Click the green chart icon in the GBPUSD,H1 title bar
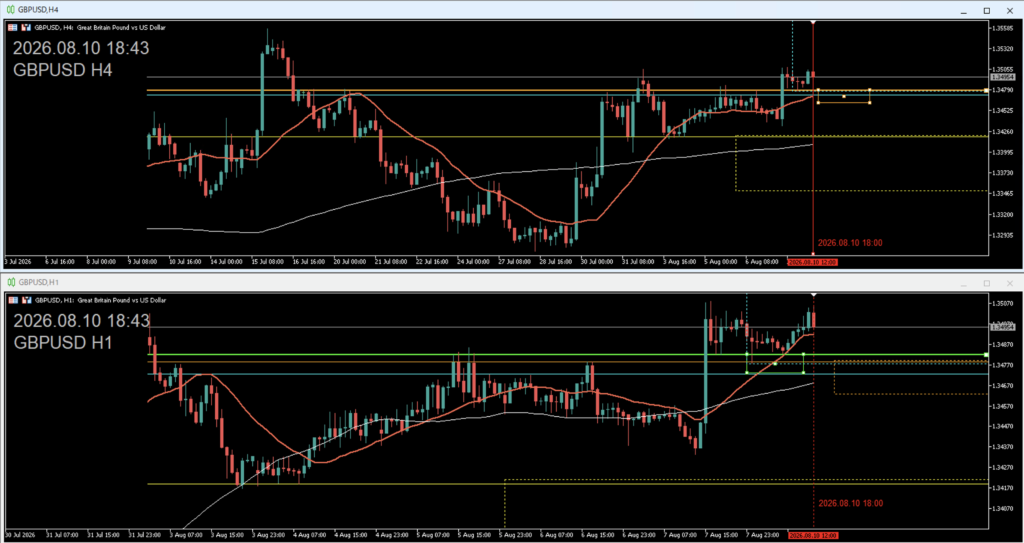Image resolution: width=1024 pixels, height=543 pixels. click(x=11, y=283)
